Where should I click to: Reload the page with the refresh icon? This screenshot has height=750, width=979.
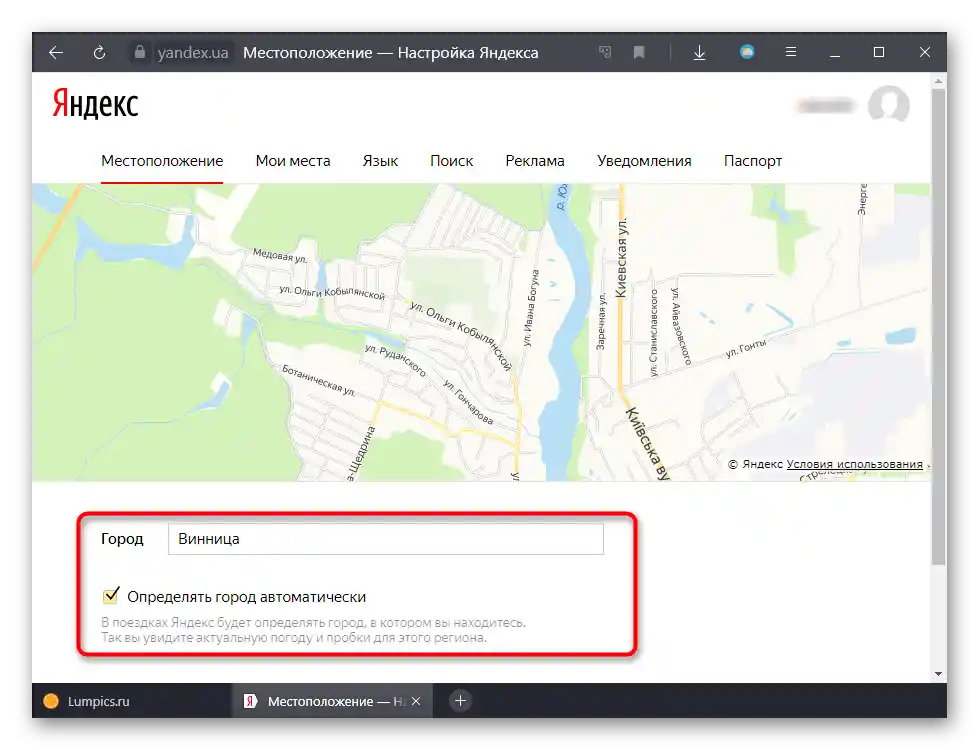coord(99,52)
